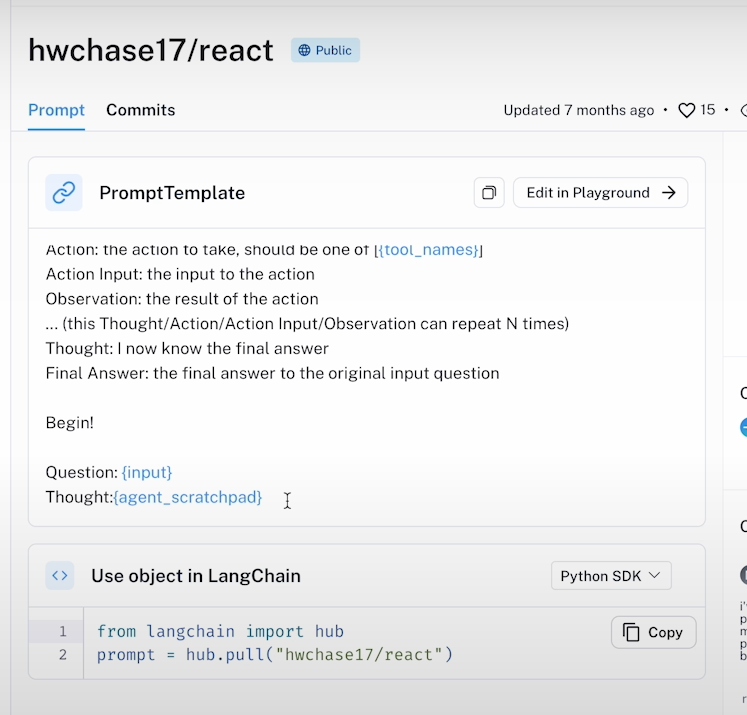Click 'Thought: I now know the final answer'

pyautogui.click(x=187, y=349)
